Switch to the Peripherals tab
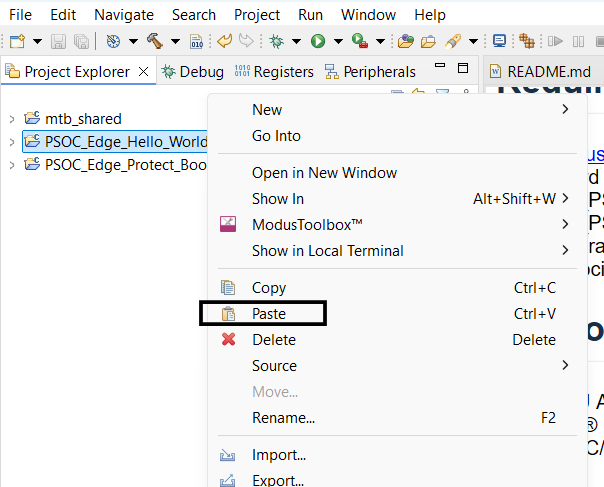The width and height of the screenshot is (604, 487). coord(379,72)
